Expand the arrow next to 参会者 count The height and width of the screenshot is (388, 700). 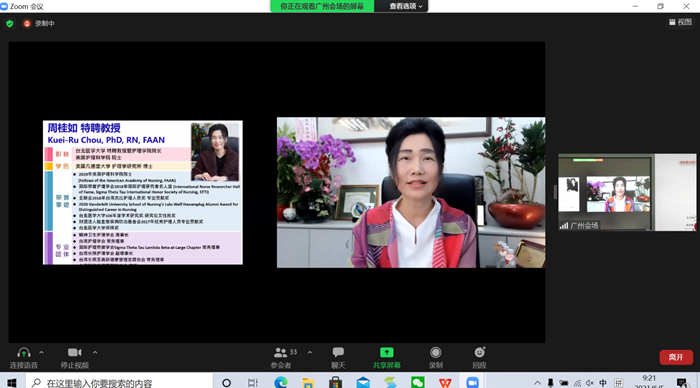coord(310,353)
